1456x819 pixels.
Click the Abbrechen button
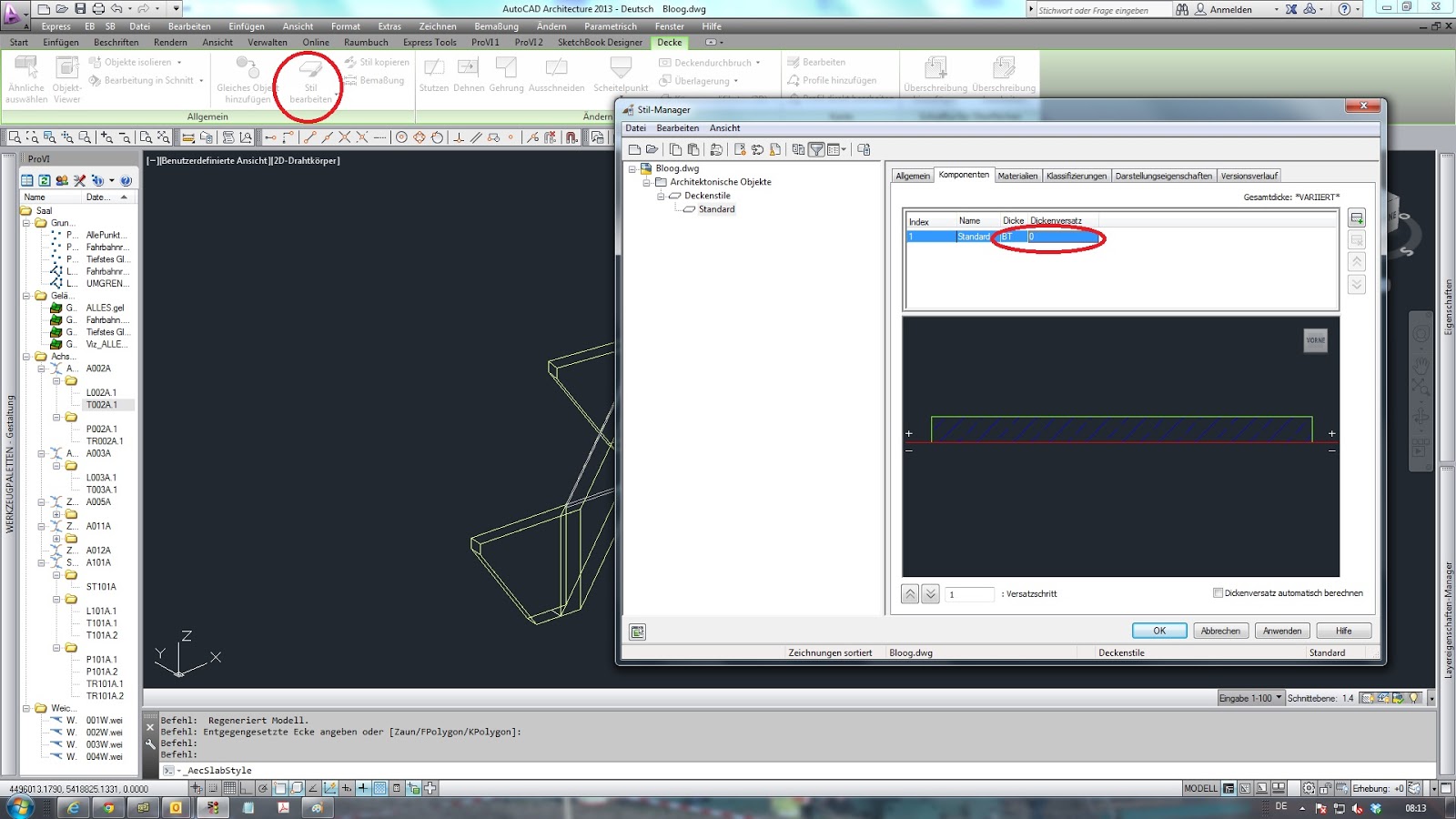point(1220,631)
